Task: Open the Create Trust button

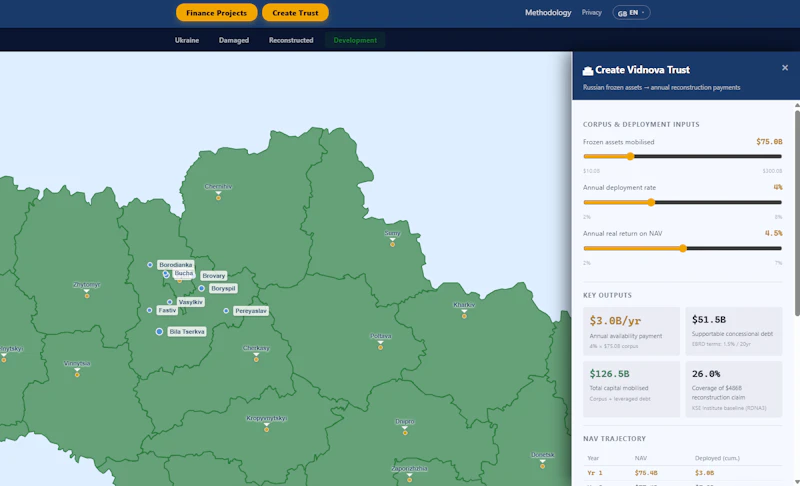Action: tap(295, 13)
